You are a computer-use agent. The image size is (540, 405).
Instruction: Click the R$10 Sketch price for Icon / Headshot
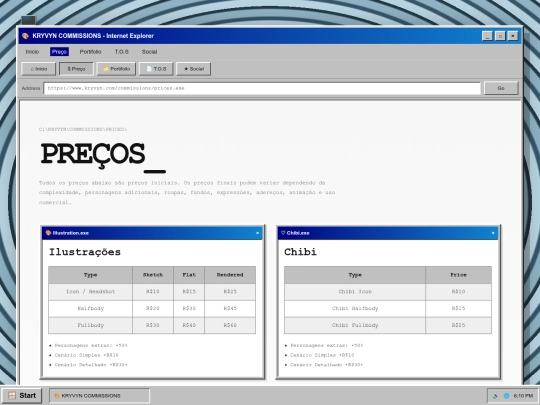coord(153,292)
